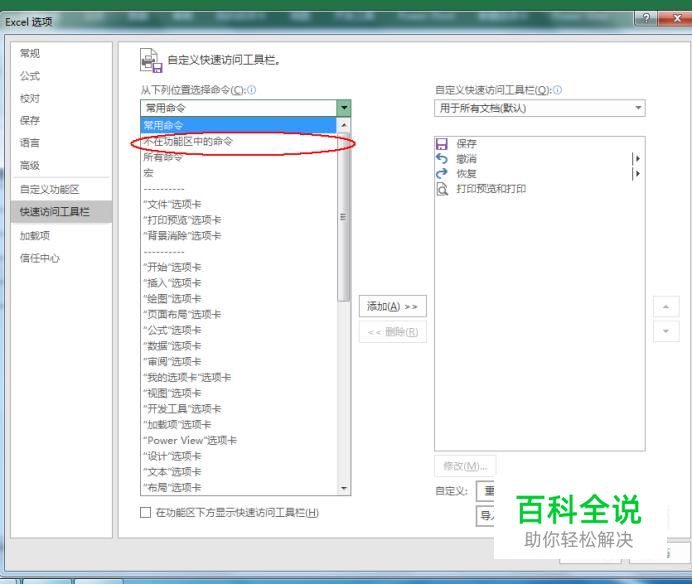Click the dropdown list scrollbar thumb

point(343,216)
